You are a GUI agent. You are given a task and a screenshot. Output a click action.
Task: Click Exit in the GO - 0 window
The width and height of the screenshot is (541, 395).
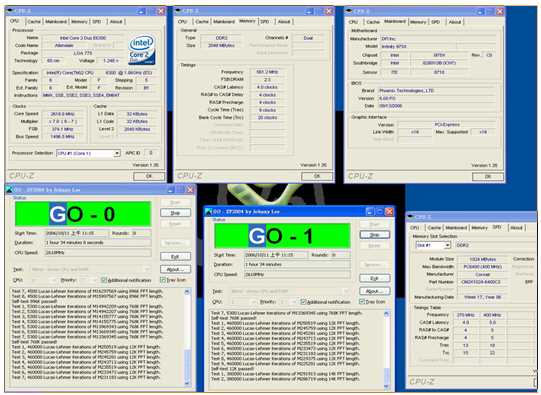pos(175,257)
